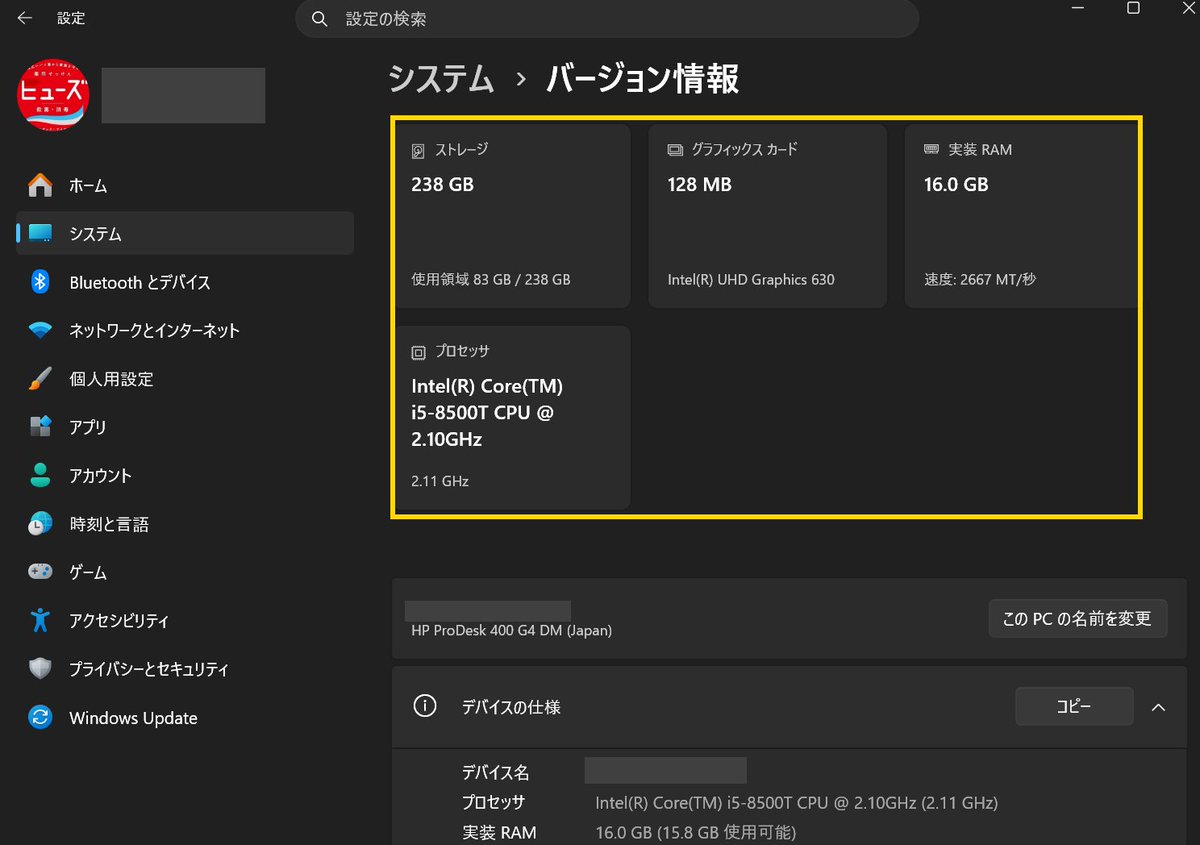
Task: Open ゲーム settings page
Action: click(x=185, y=572)
